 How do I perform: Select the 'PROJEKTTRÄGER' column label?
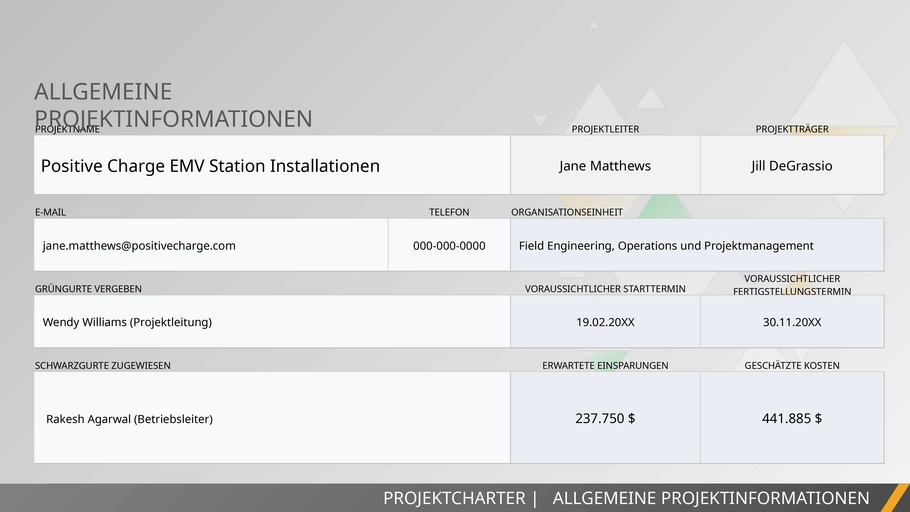(x=792, y=129)
